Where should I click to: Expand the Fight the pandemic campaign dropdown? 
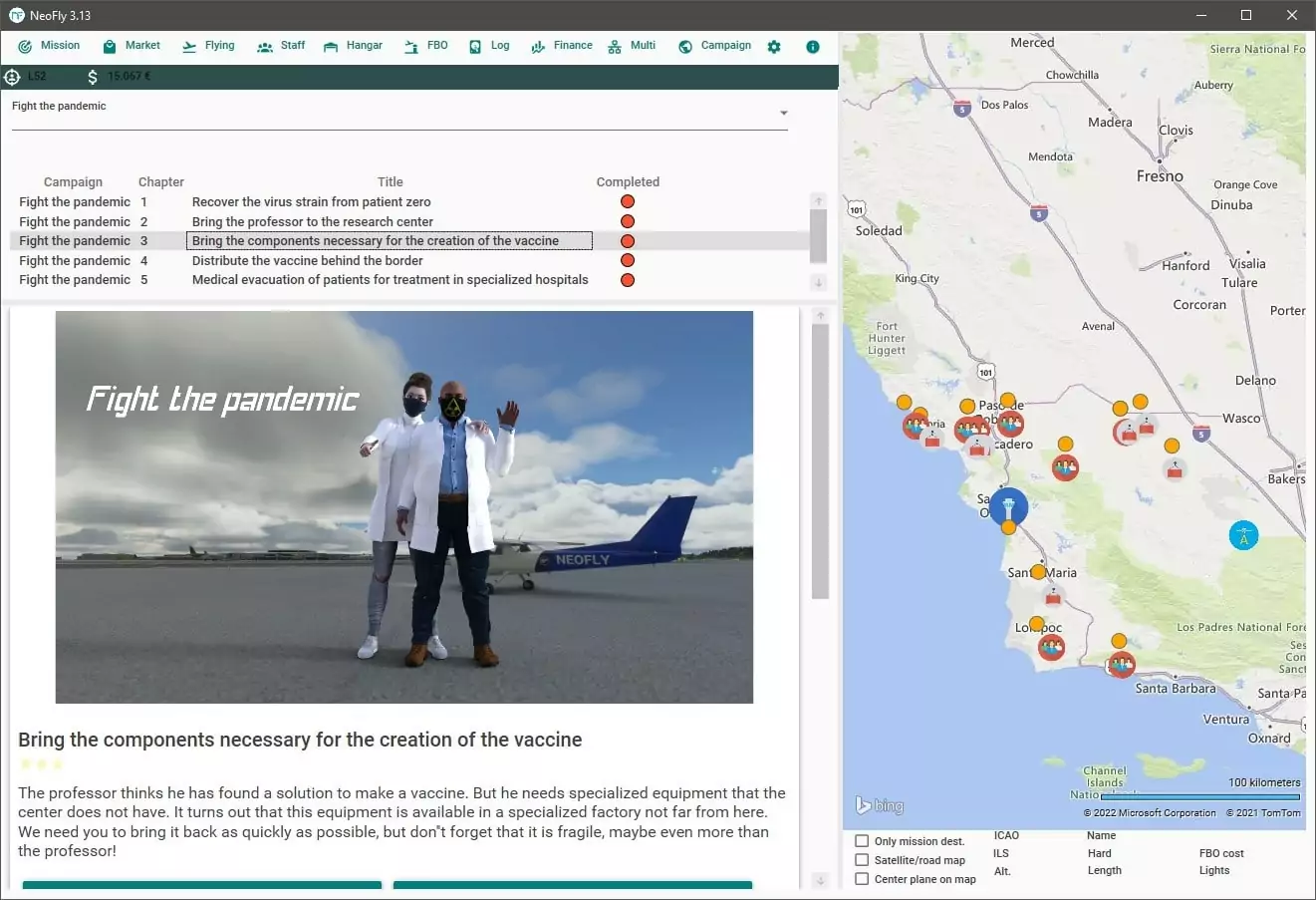[x=784, y=113]
